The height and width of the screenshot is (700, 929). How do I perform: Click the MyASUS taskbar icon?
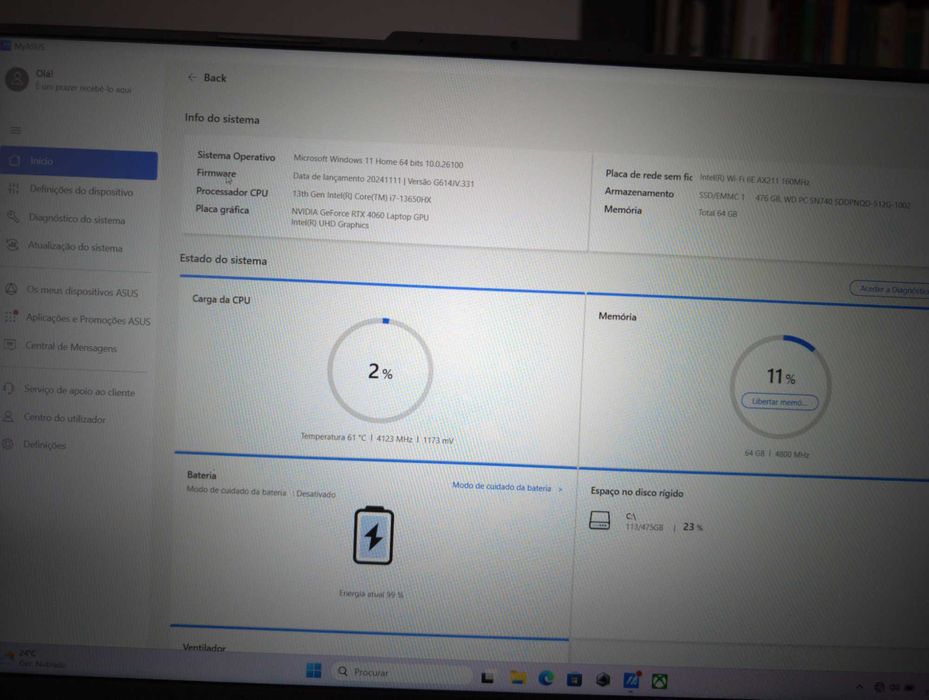(x=632, y=679)
